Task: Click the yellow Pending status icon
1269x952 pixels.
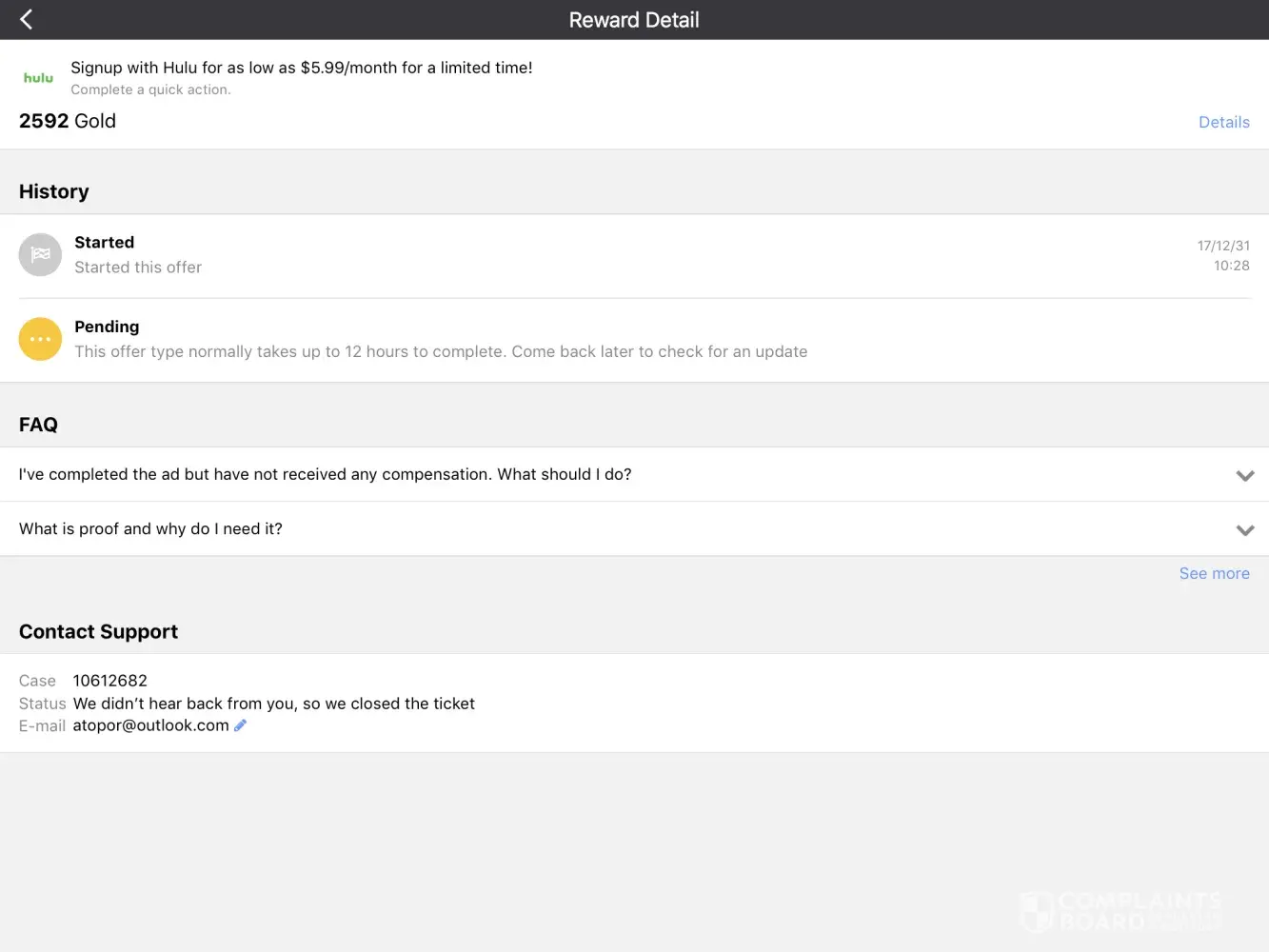Action: pos(40,339)
